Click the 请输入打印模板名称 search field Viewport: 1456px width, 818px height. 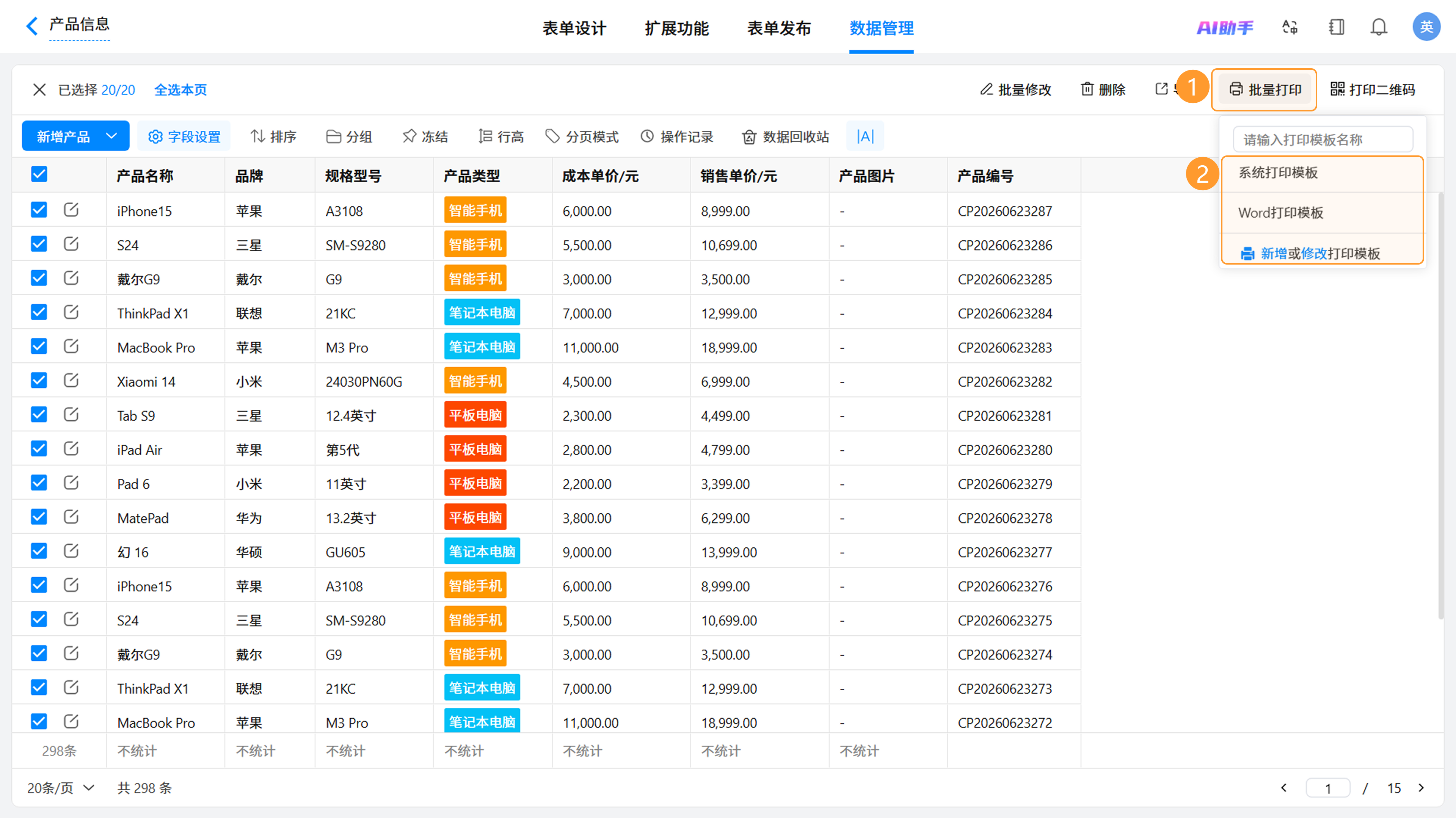coord(1323,139)
